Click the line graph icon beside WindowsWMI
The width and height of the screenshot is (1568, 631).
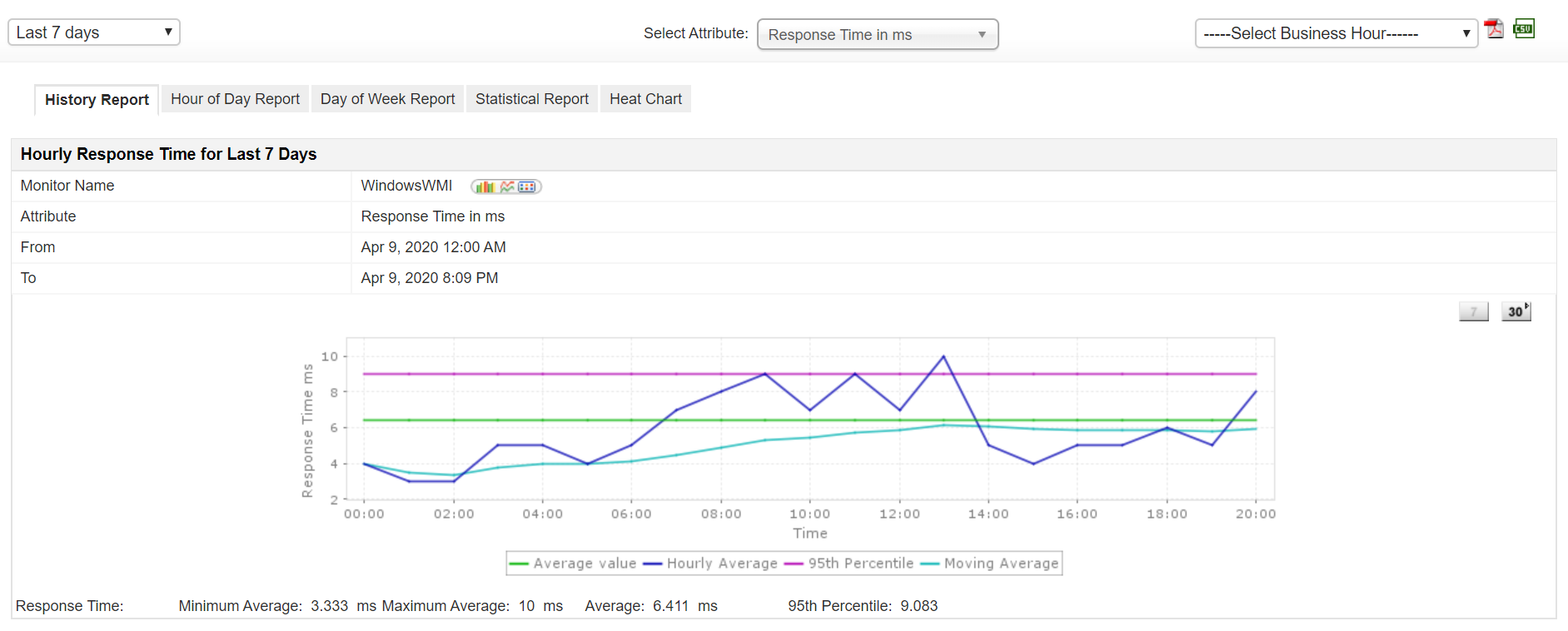[x=507, y=186]
